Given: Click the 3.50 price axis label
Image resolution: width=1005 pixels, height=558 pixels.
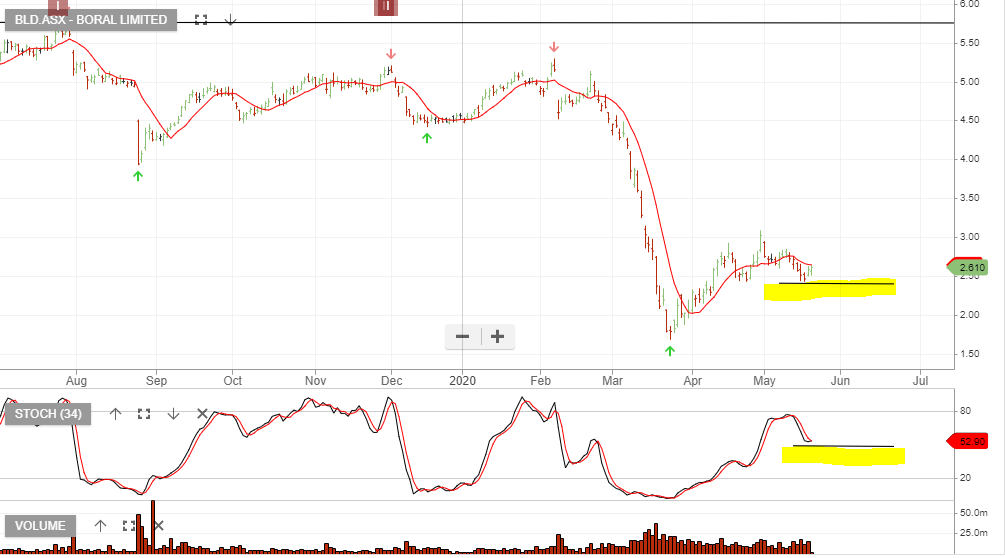Looking at the screenshot, I should (969, 198).
